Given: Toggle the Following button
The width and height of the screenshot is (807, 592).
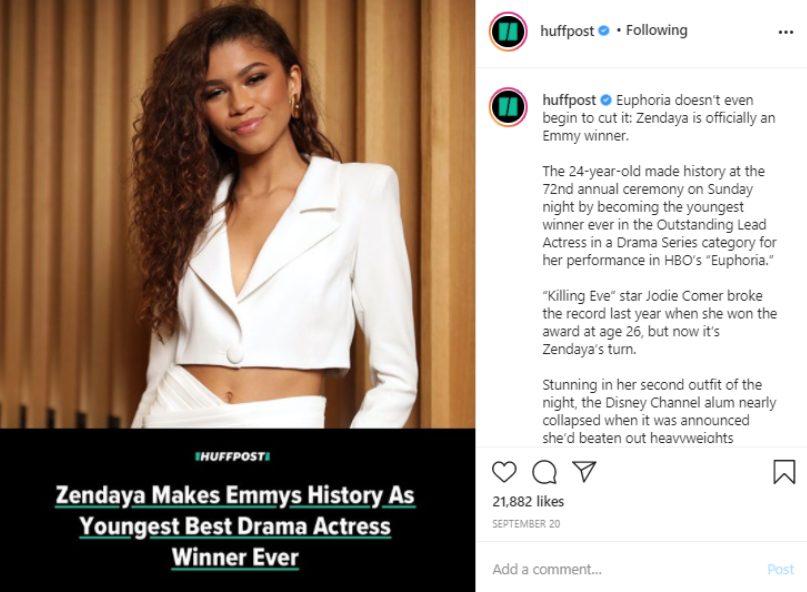Looking at the screenshot, I should tap(656, 30).
